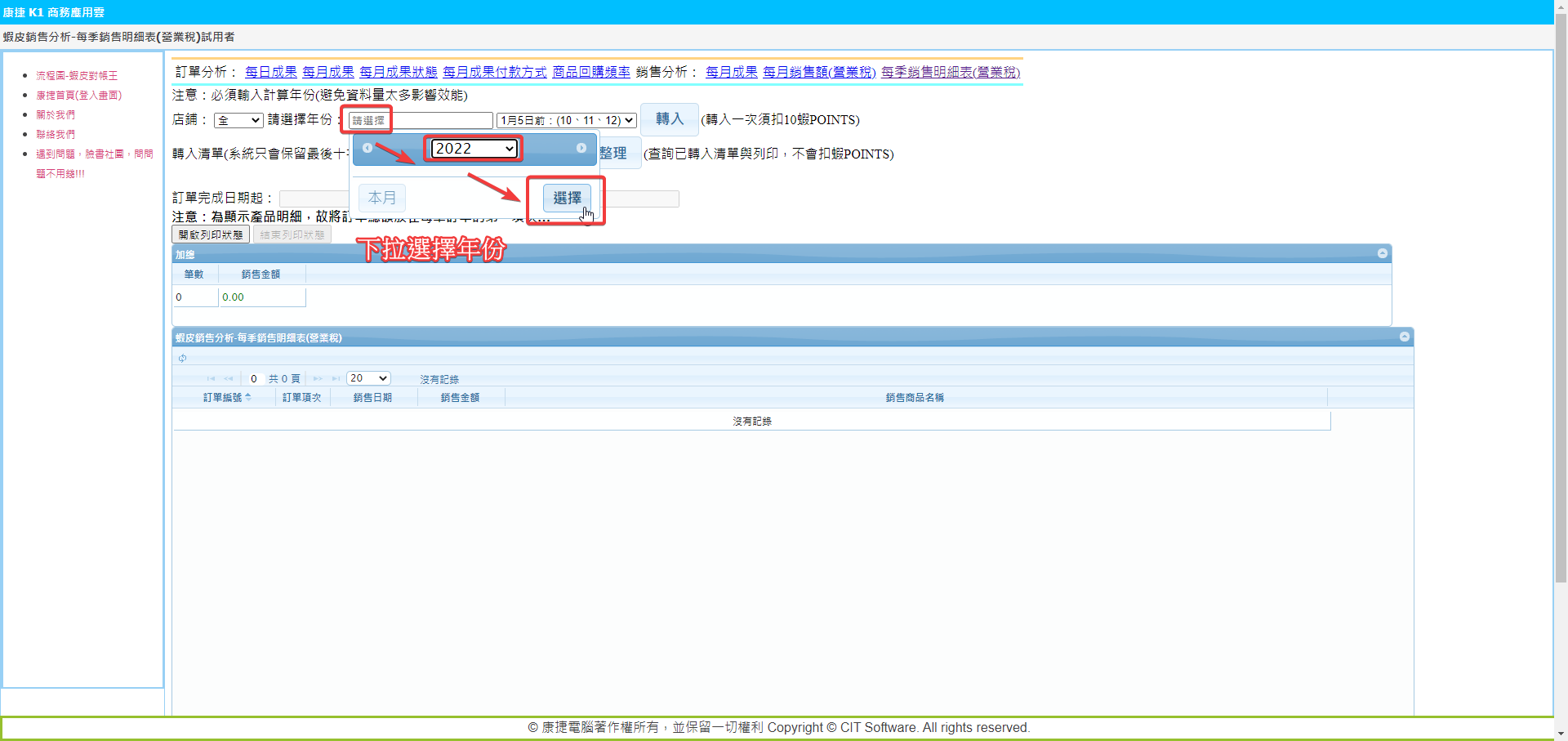Go to next grid page
Image resolution: width=1568 pixels, height=741 pixels.
[x=318, y=378]
